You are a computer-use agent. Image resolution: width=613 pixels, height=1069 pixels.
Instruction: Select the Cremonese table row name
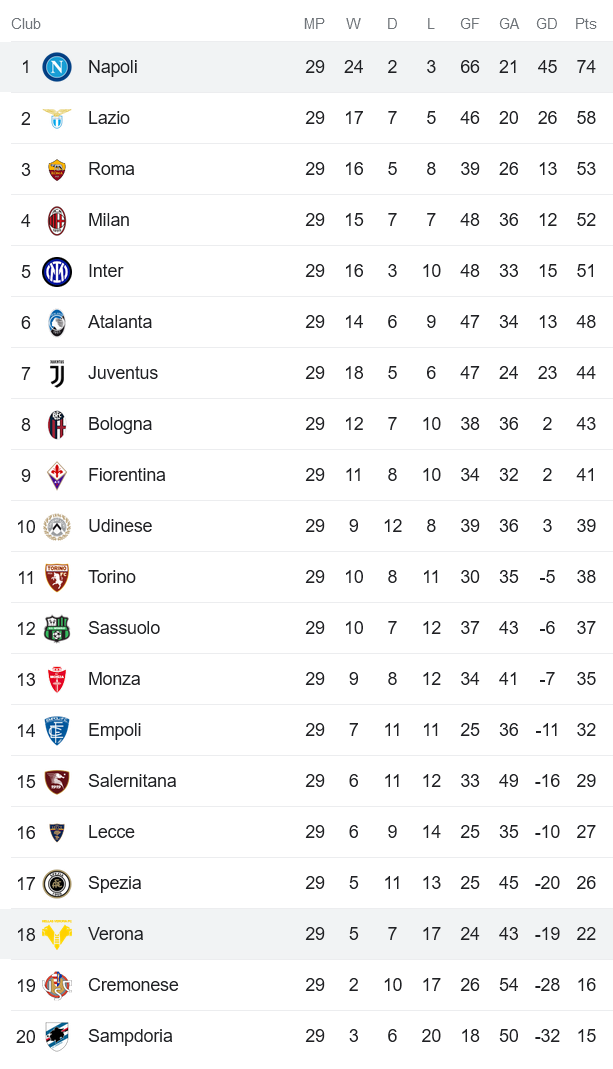pyautogui.click(x=133, y=985)
